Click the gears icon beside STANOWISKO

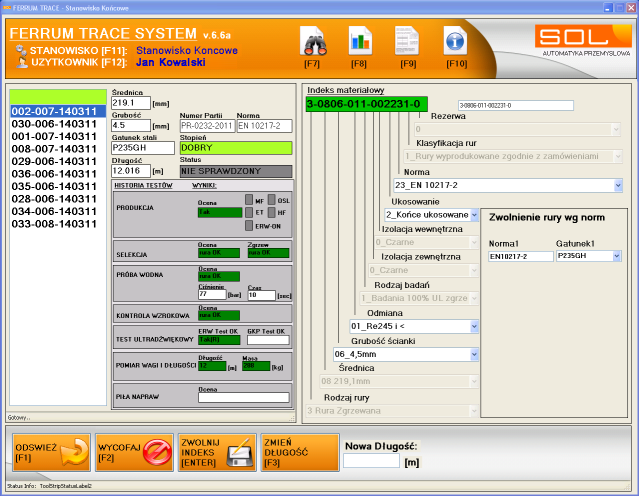[21, 50]
